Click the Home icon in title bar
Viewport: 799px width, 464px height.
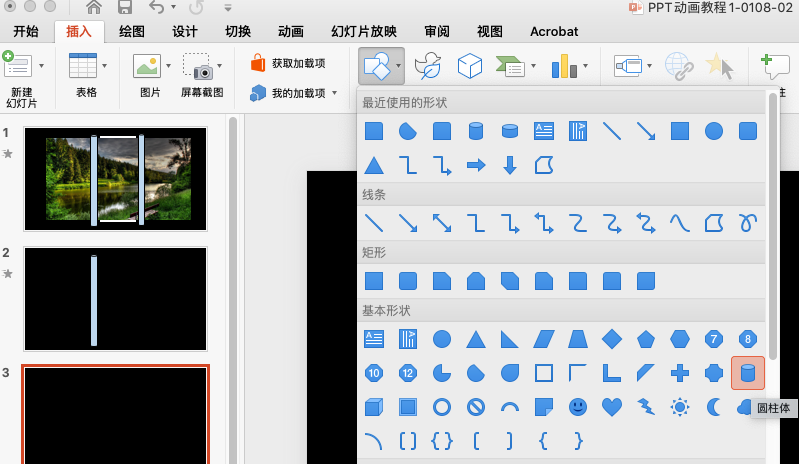point(94,7)
